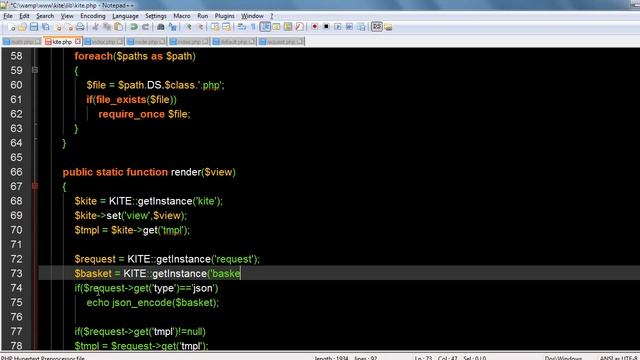Select the kite.php tab
640x360 pixels.
62,42
